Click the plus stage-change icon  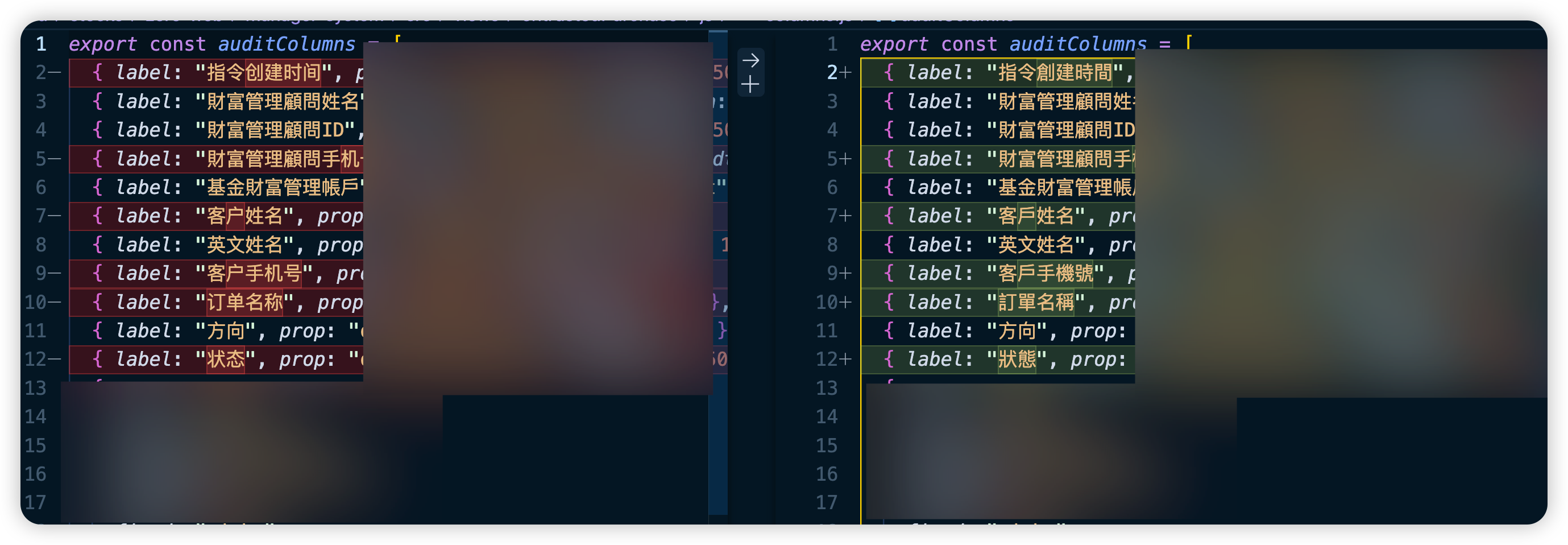[750, 84]
